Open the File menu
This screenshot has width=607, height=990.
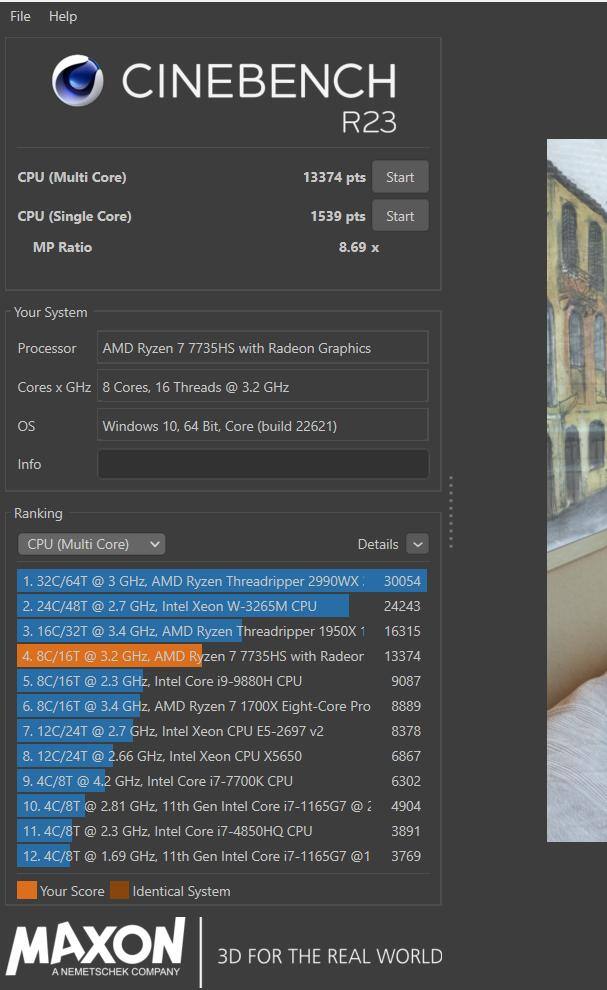20,16
